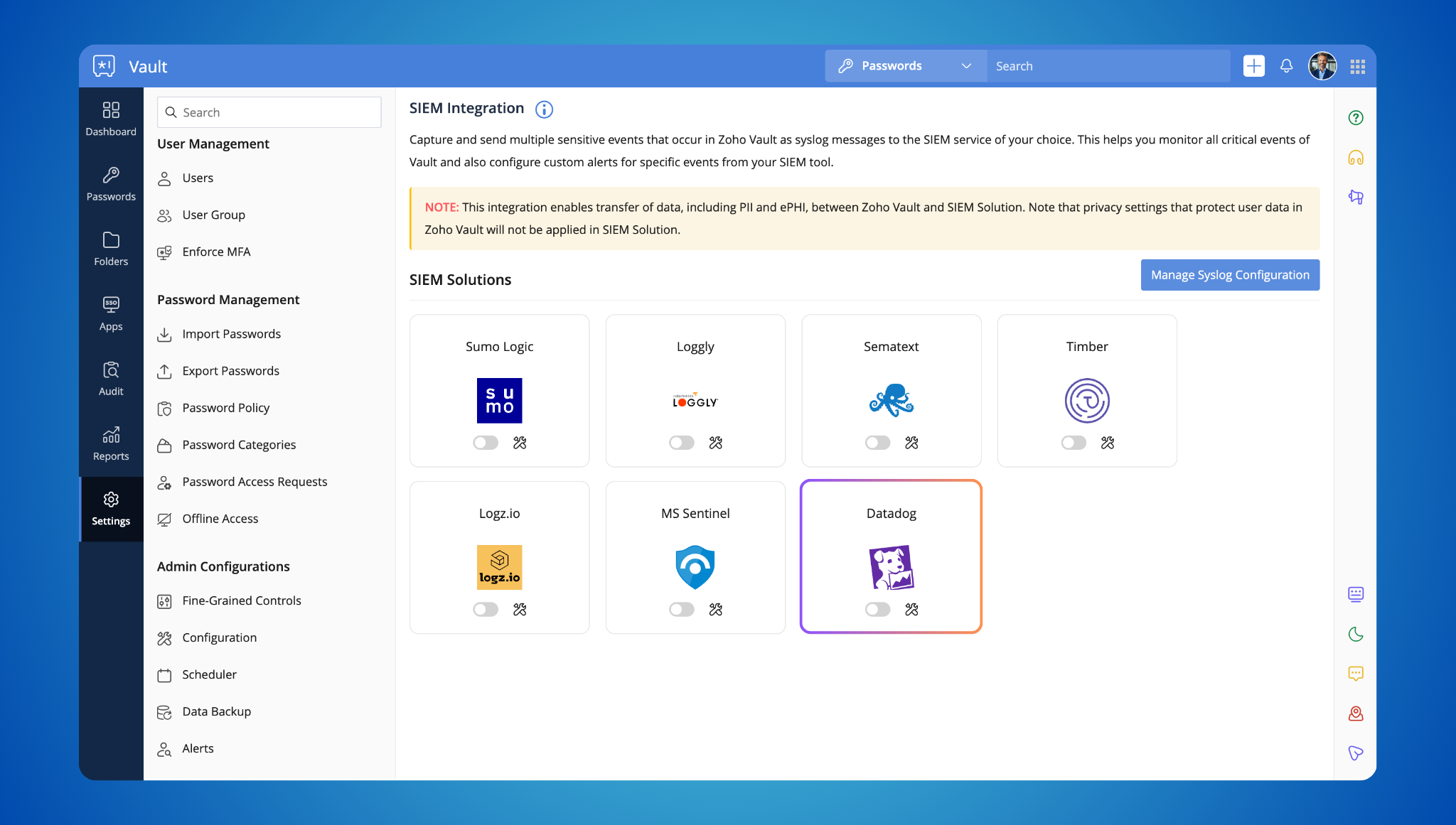Viewport: 1456px width, 825px height.
Task: Switch to dark mode moon icon
Action: click(1355, 634)
